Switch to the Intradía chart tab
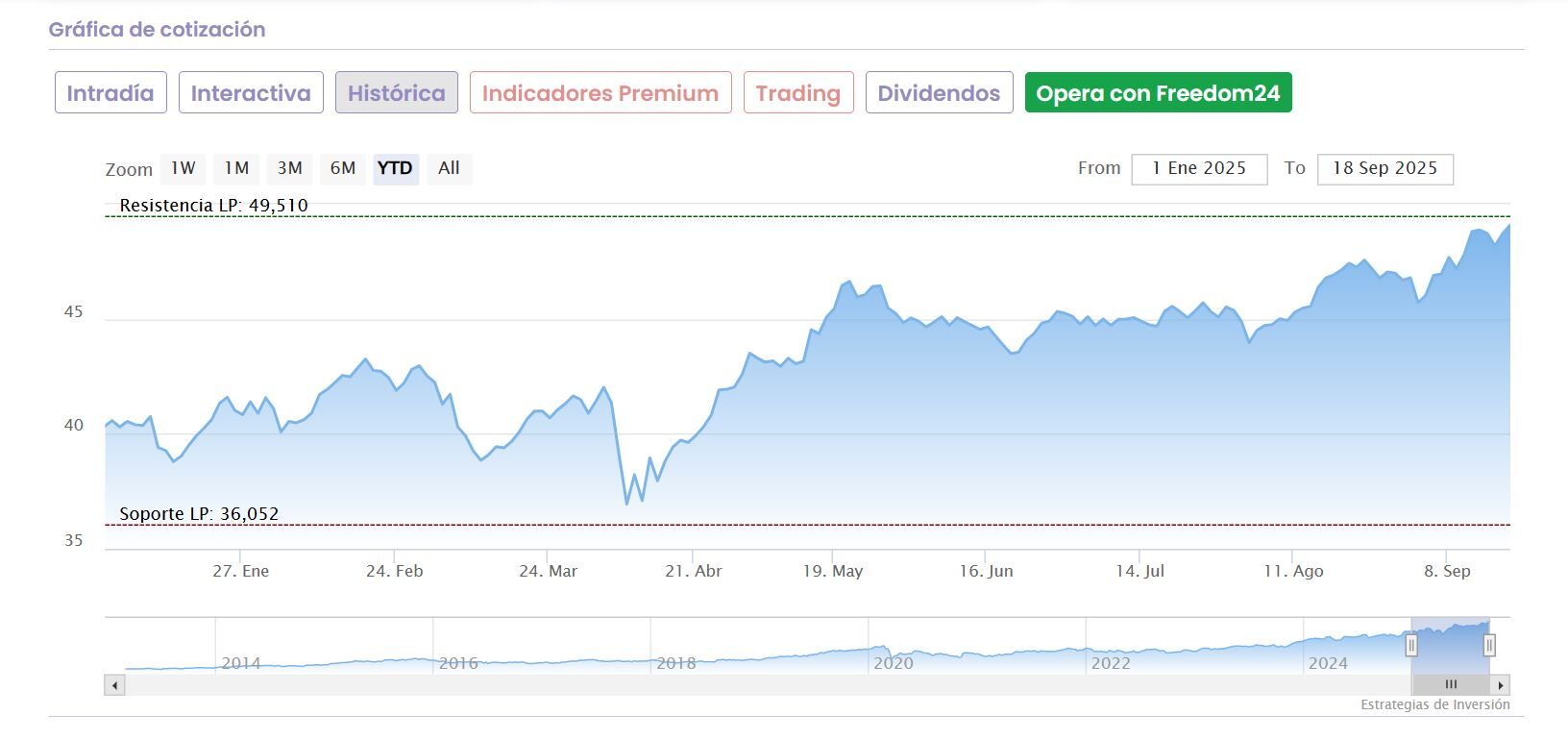 pyautogui.click(x=110, y=93)
